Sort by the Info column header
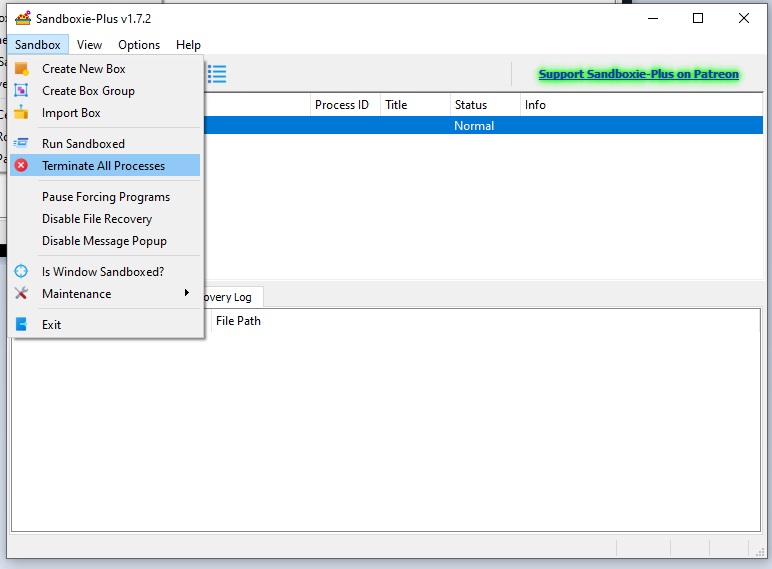The image size is (772, 569). (641, 105)
